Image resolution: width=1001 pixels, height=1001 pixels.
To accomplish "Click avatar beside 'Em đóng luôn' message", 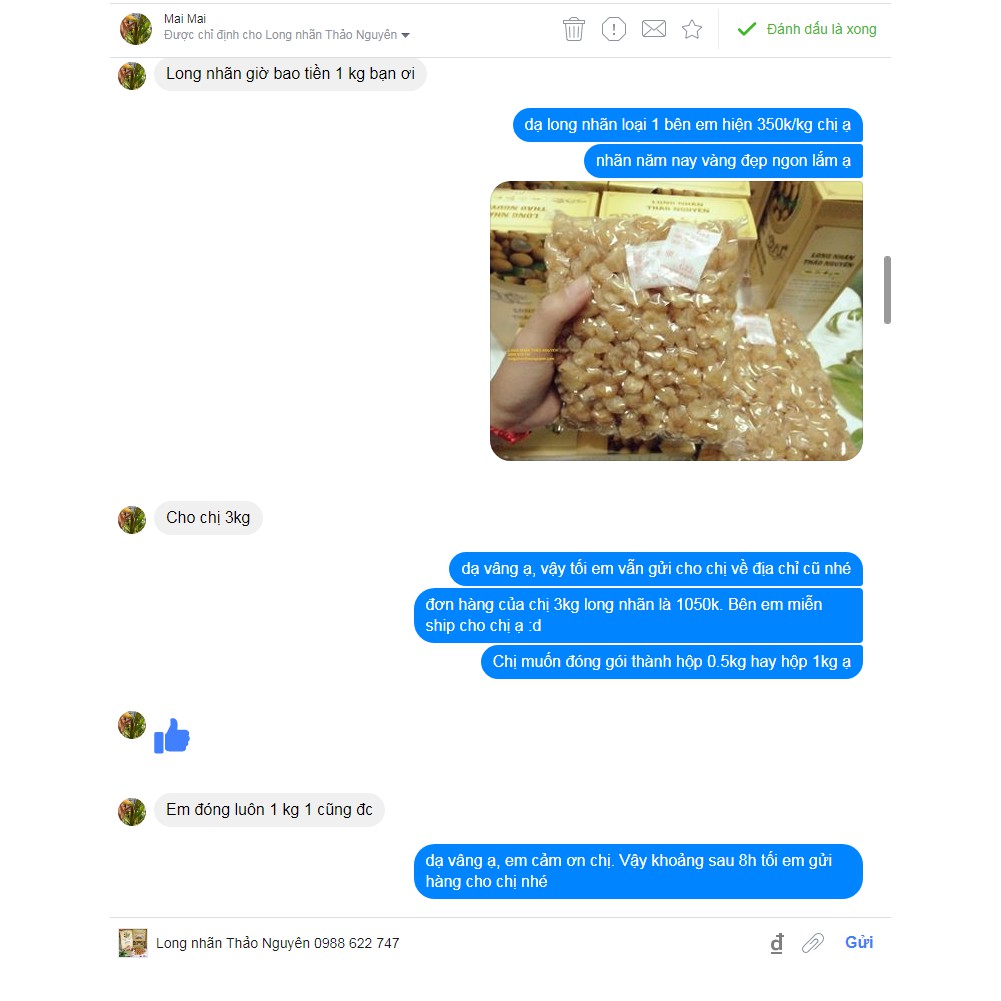I will 132,811.
